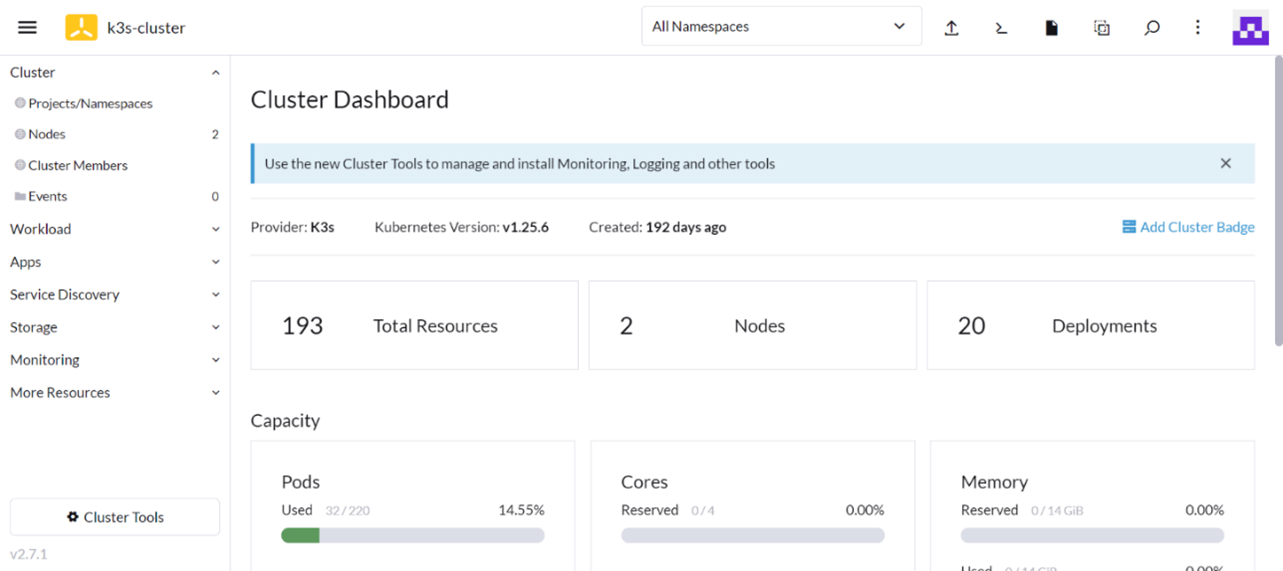Viewport: 1283px width, 571px height.
Task: Open Projects/Namespaces in sidebar
Action: pyautogui.click(x=90, y=104)
